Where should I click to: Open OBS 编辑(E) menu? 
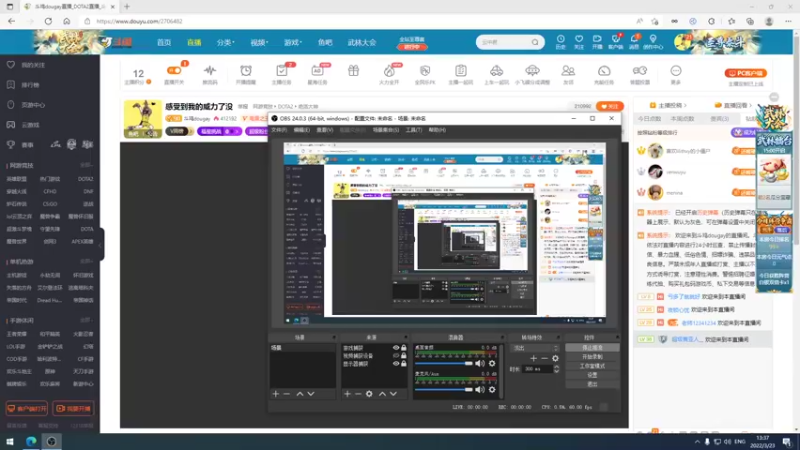[301, 130]
